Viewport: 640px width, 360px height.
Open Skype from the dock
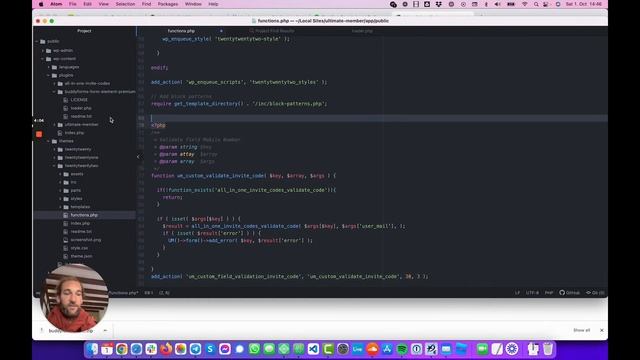[210, 349]
